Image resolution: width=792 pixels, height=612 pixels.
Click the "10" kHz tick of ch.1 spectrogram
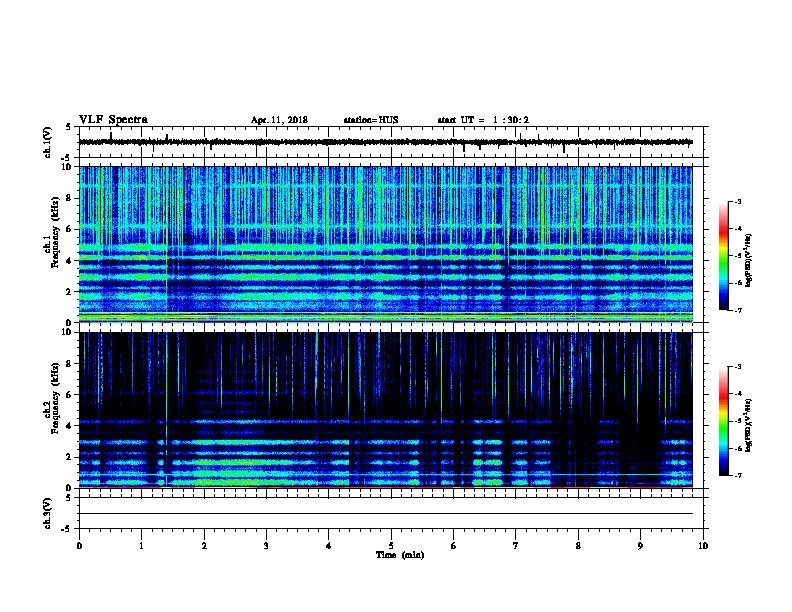67,167
